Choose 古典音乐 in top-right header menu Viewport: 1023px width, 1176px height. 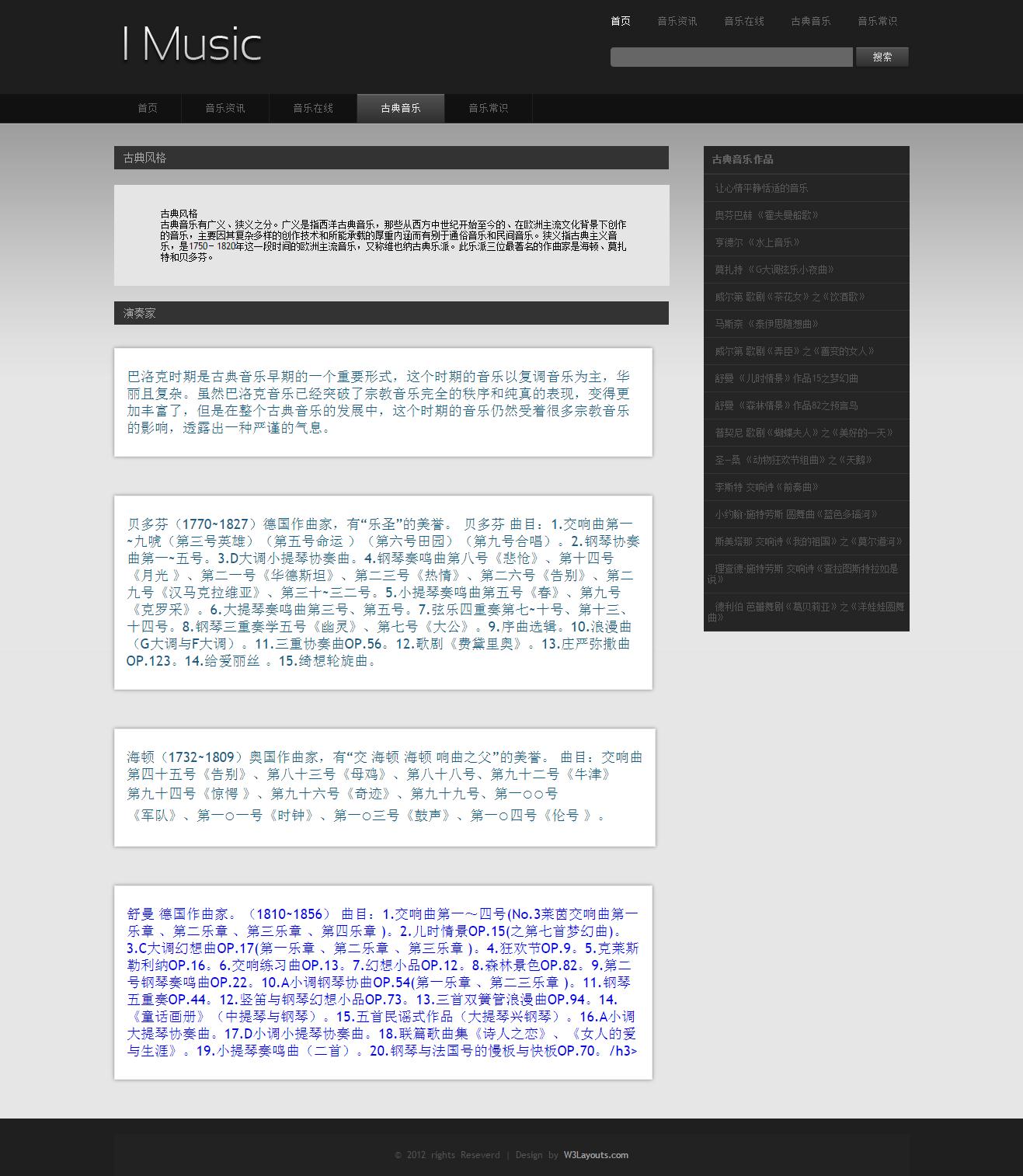[811, 21]
